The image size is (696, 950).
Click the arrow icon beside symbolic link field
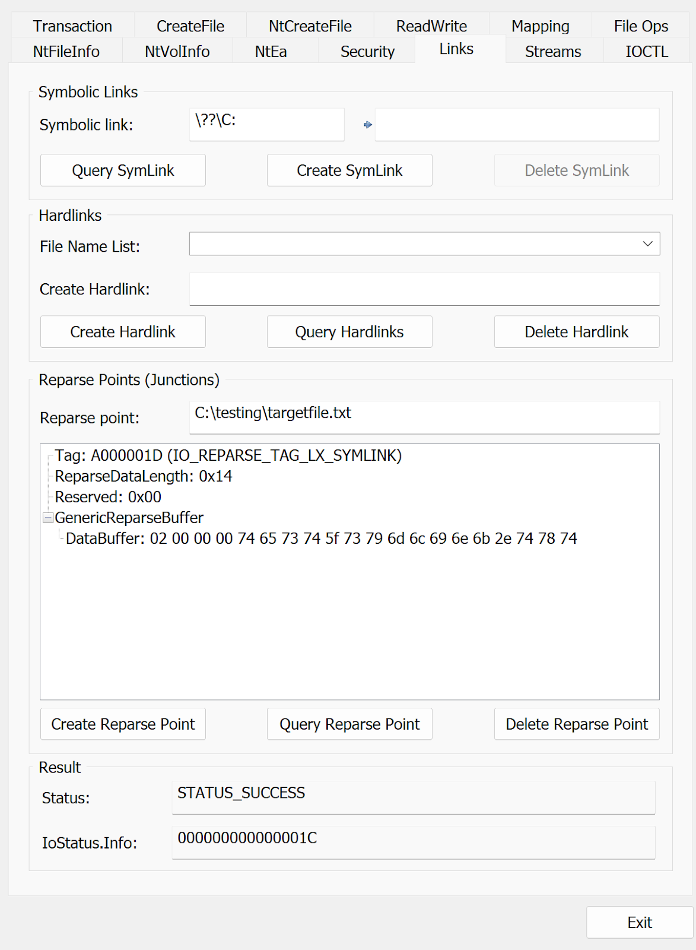[x=367, y=125]
